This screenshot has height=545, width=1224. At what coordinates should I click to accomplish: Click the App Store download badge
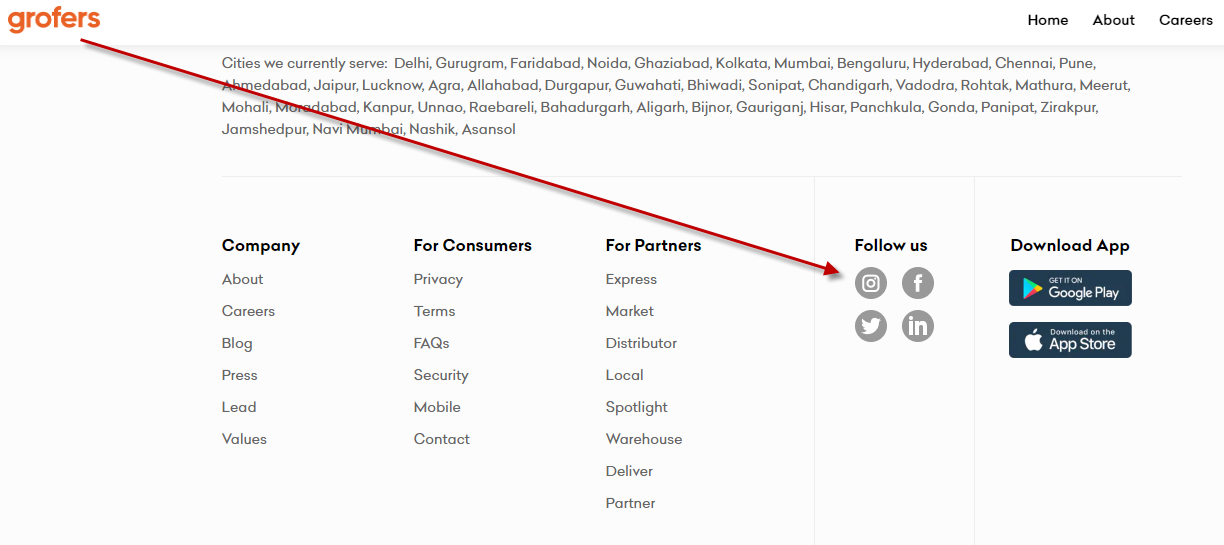pos(1070,340)
